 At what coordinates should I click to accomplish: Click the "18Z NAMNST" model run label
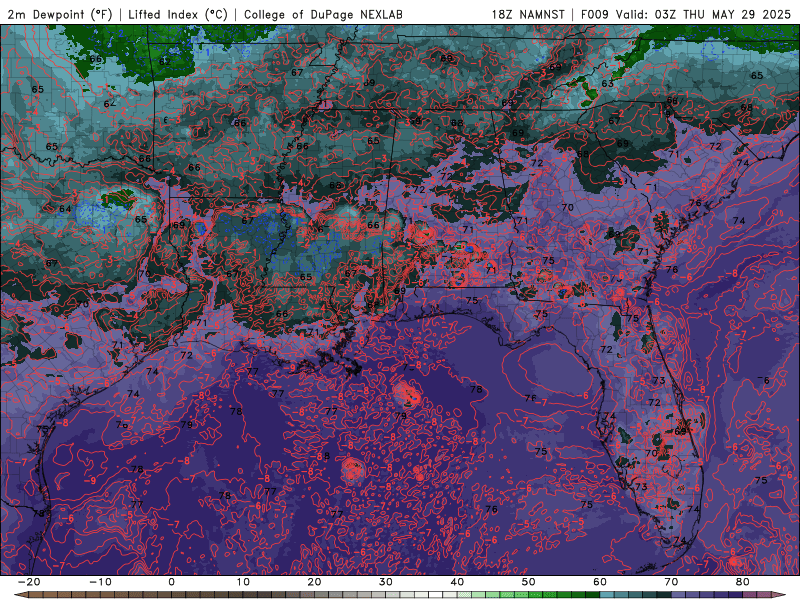[528, 14]
